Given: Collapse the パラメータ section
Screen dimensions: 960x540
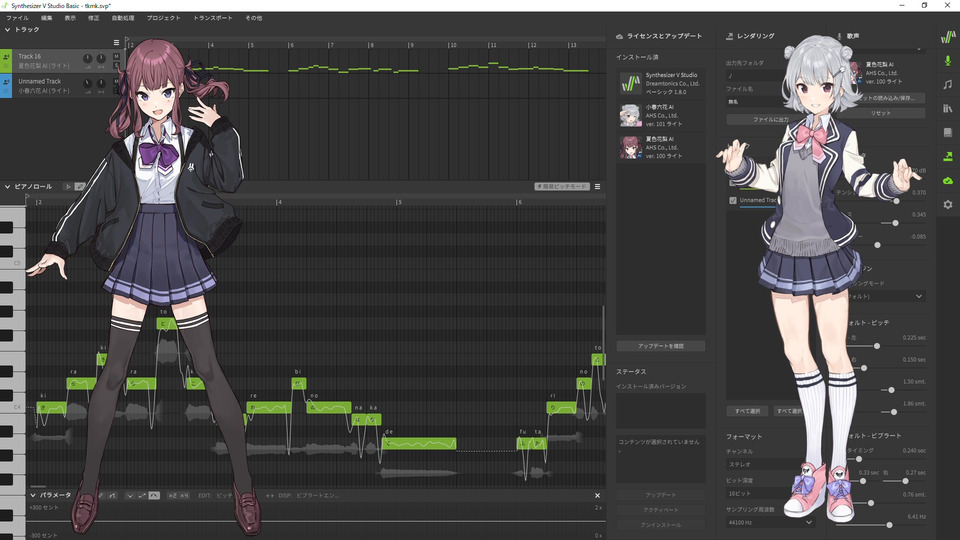Looking at the screenshot, I should point(33,495).
